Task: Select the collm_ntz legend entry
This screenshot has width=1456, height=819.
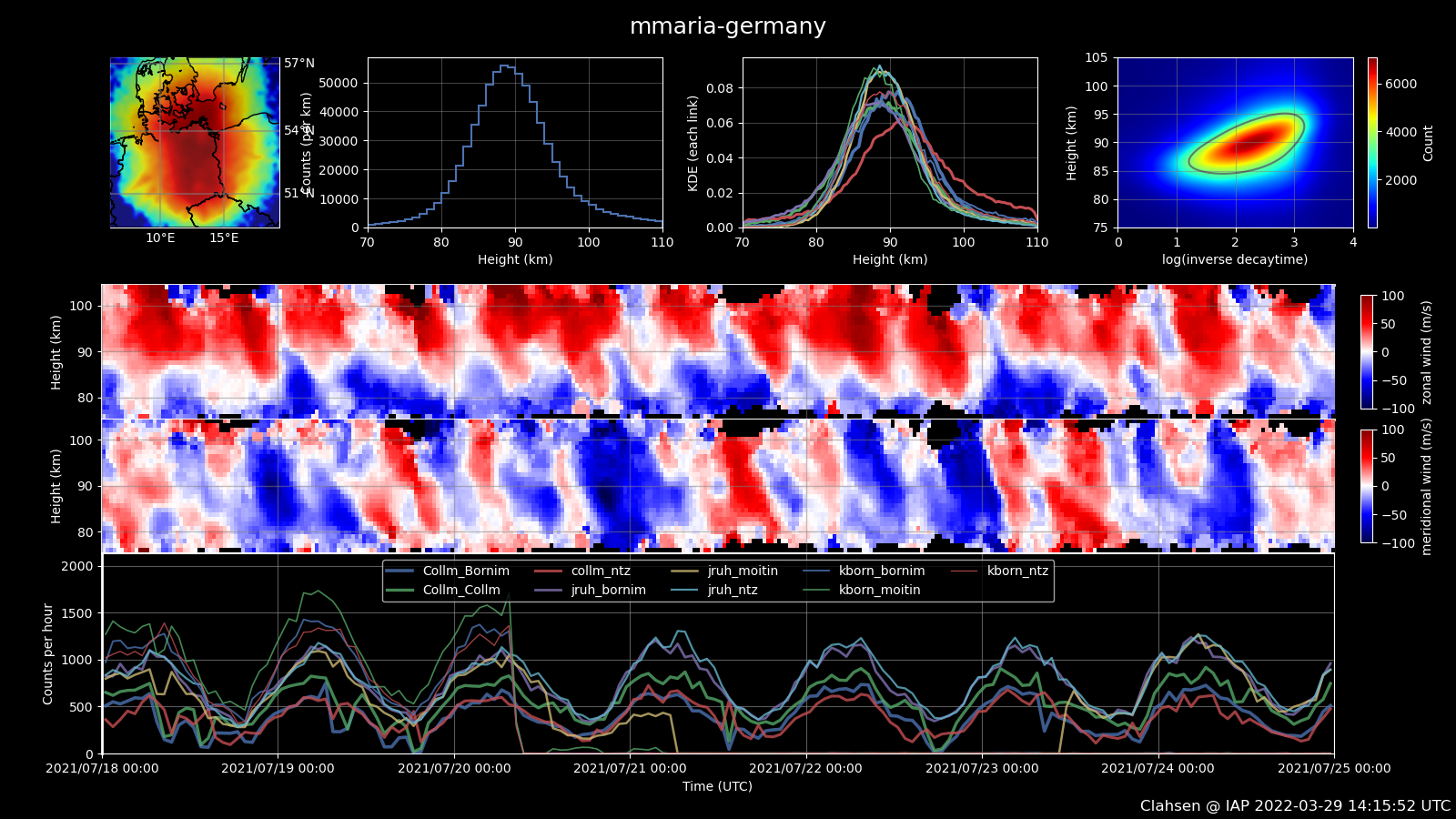Action: point(582,571)
